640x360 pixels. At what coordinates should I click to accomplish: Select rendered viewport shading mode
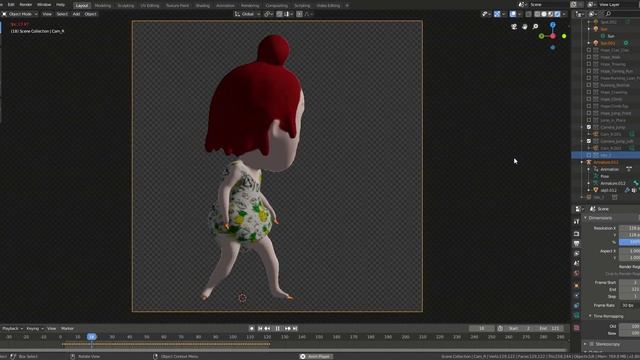coord(558,14)
